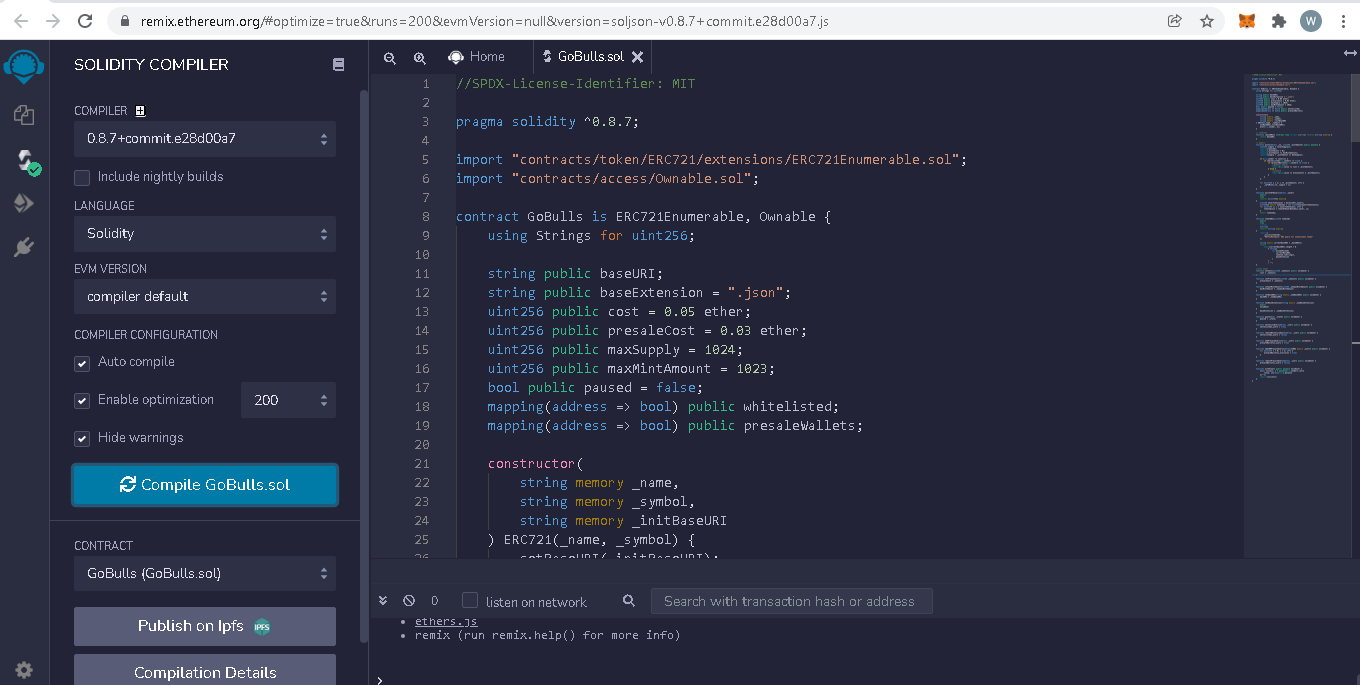Screen dimensions: 1360x685
Task: Uncheck Hide warnings
Action: (82, 438)
